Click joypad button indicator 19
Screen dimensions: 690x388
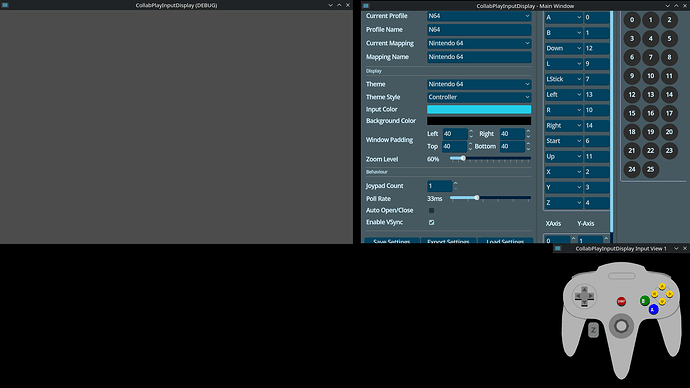[x=650, y=132]
